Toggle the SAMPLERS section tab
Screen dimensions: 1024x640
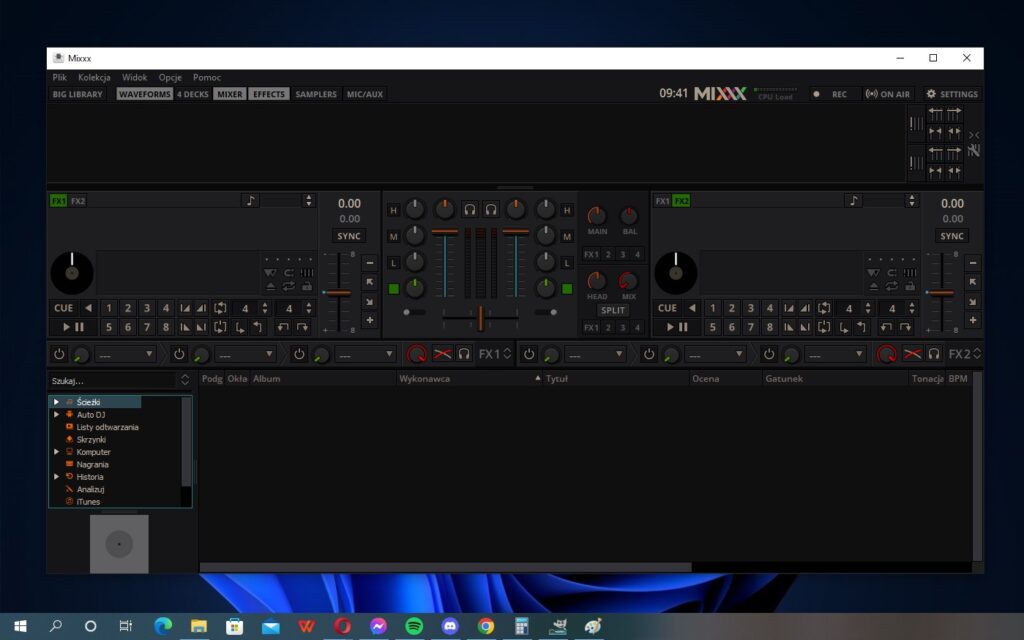pos(316,94)
